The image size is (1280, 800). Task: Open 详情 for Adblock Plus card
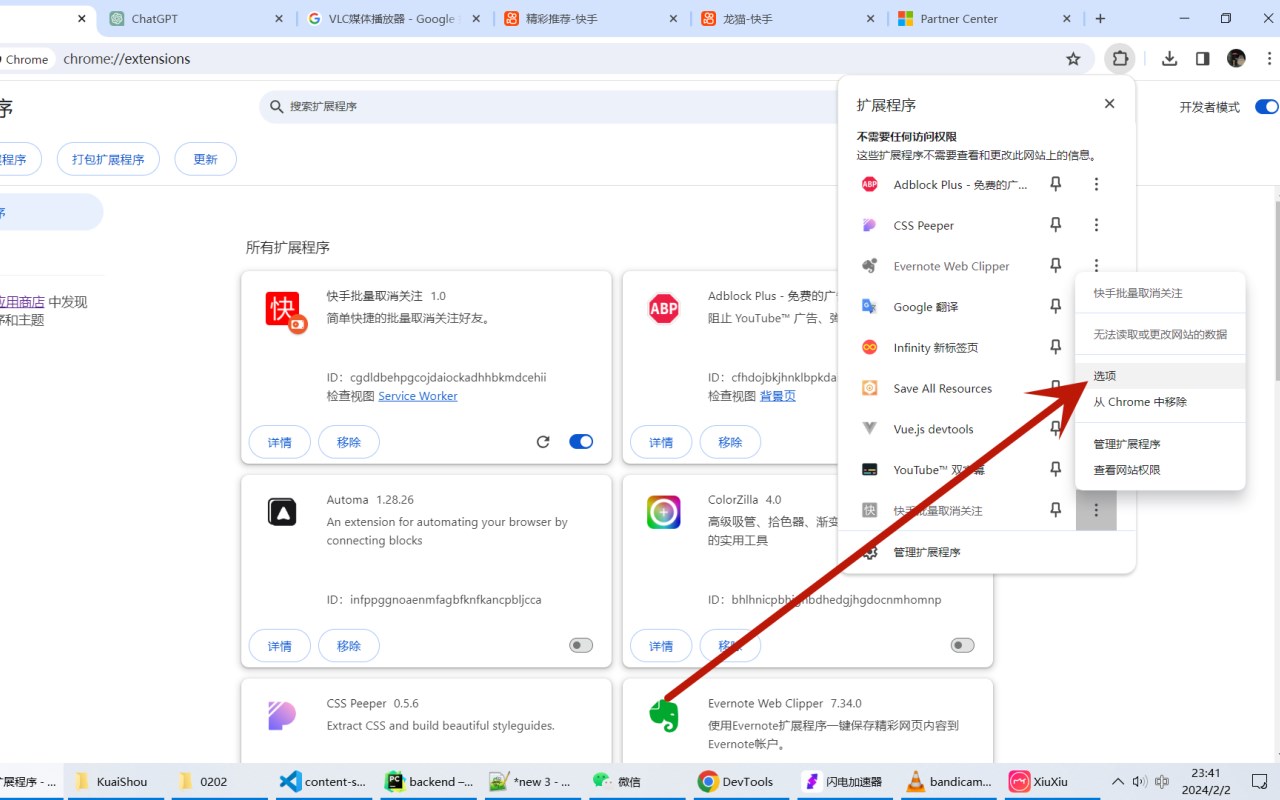click(x=661, y=442)
